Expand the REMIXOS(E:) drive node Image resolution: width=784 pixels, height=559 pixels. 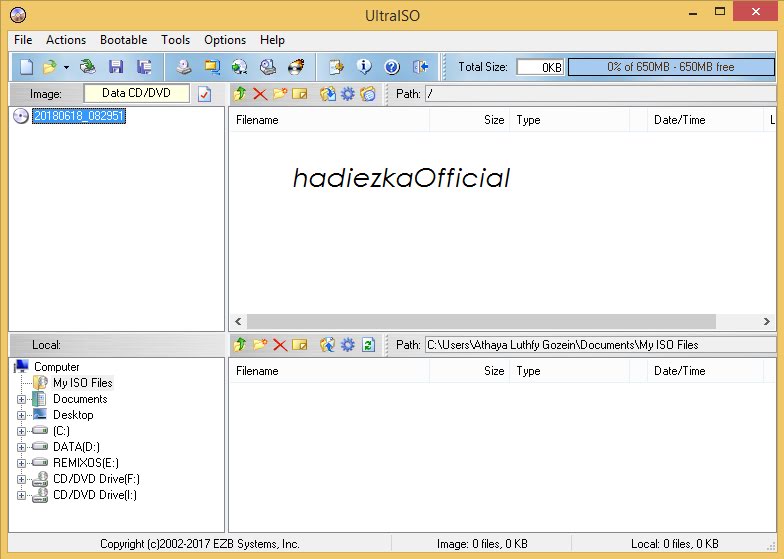pyautogui.click(x=21, y=464)
